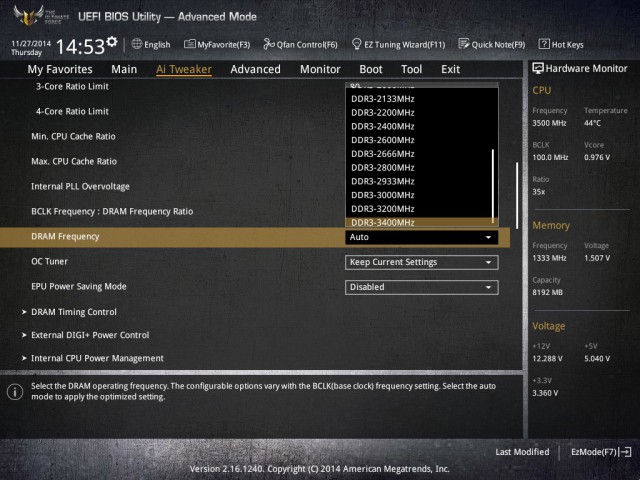The height and width of the screenshot is (480, 640).
Task: Switch to the Main tab
Action: 124,69
